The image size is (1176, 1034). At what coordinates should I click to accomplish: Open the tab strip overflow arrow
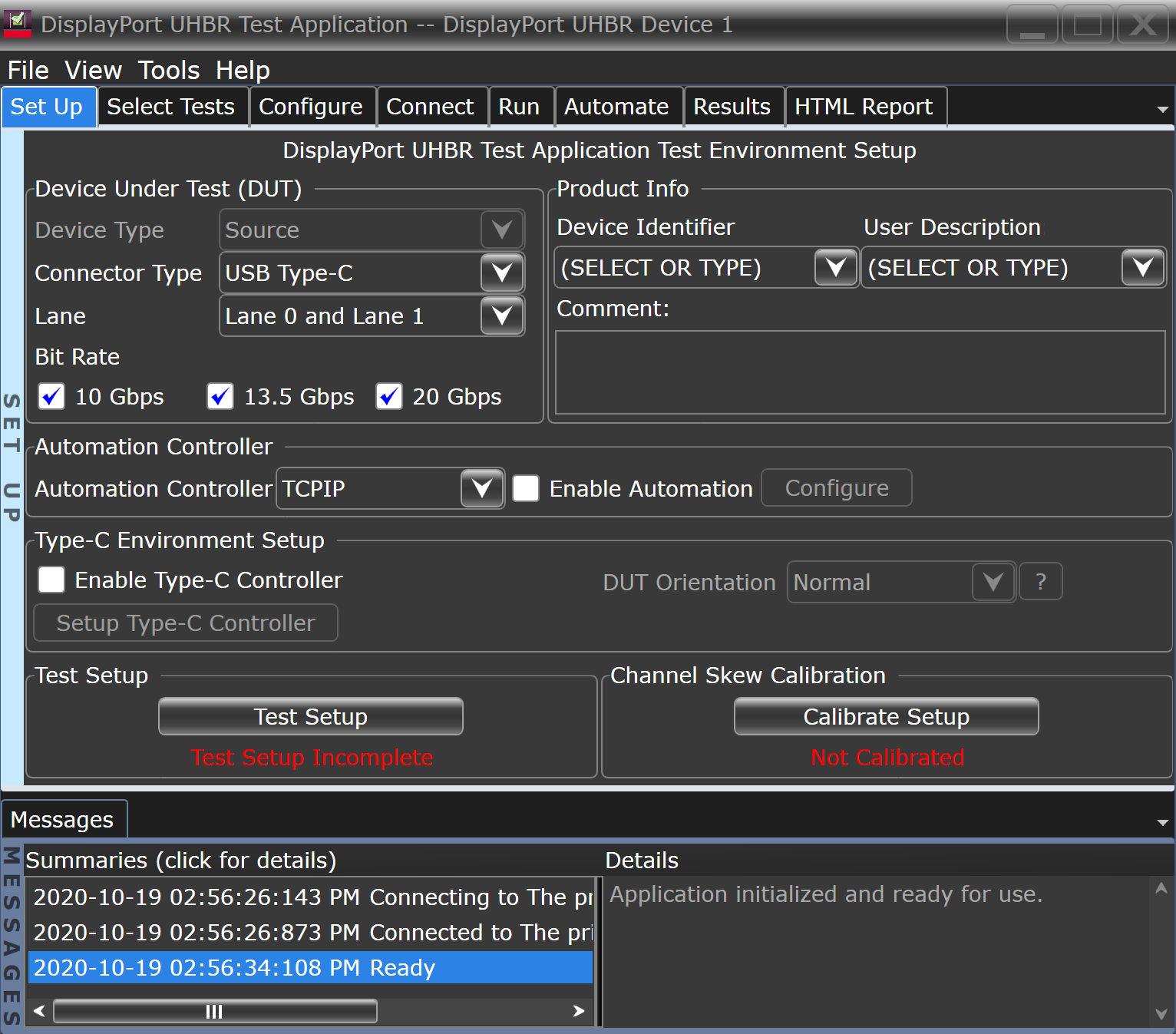(1162, 109)
